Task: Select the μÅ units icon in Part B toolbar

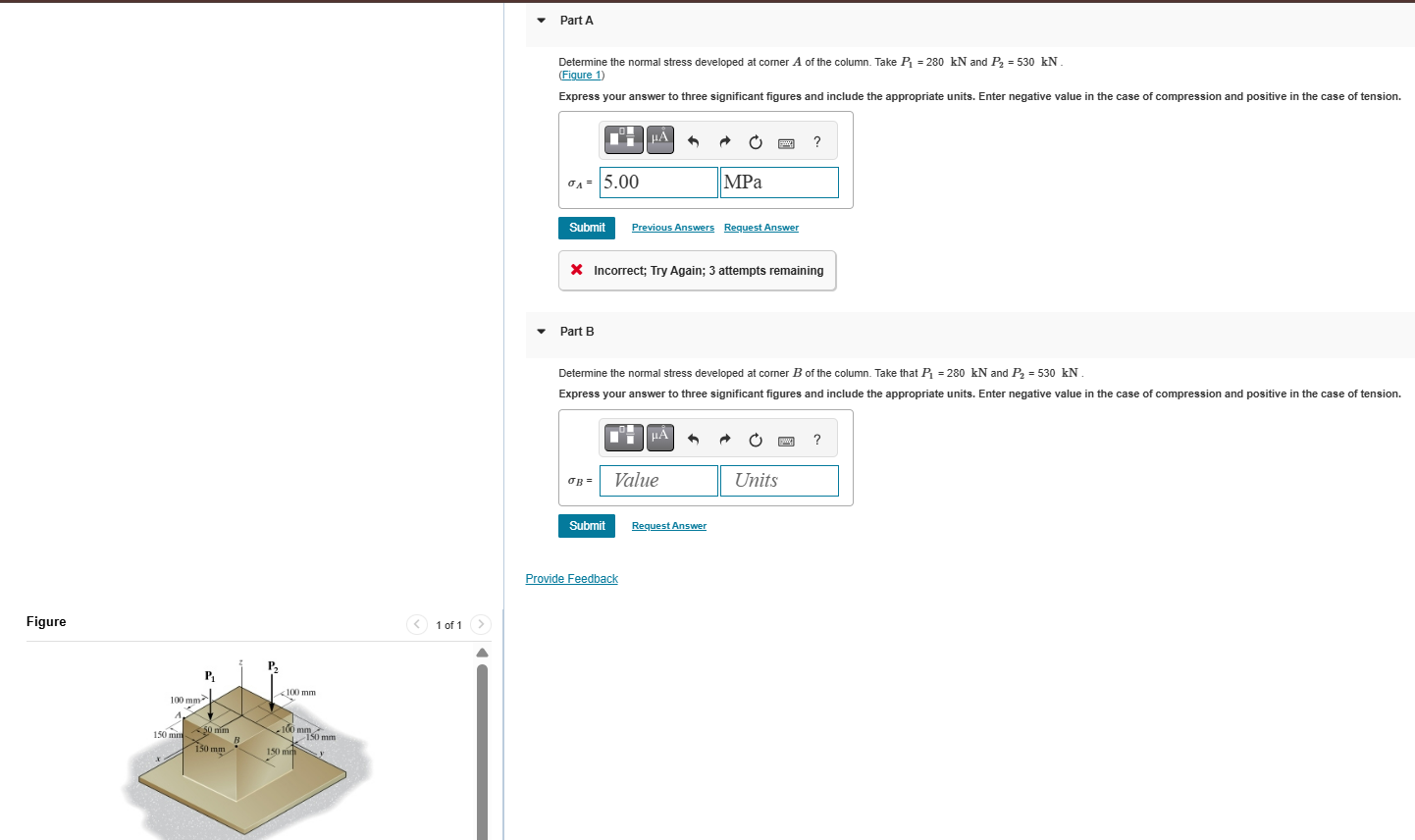Action: [x=659, y=438]
